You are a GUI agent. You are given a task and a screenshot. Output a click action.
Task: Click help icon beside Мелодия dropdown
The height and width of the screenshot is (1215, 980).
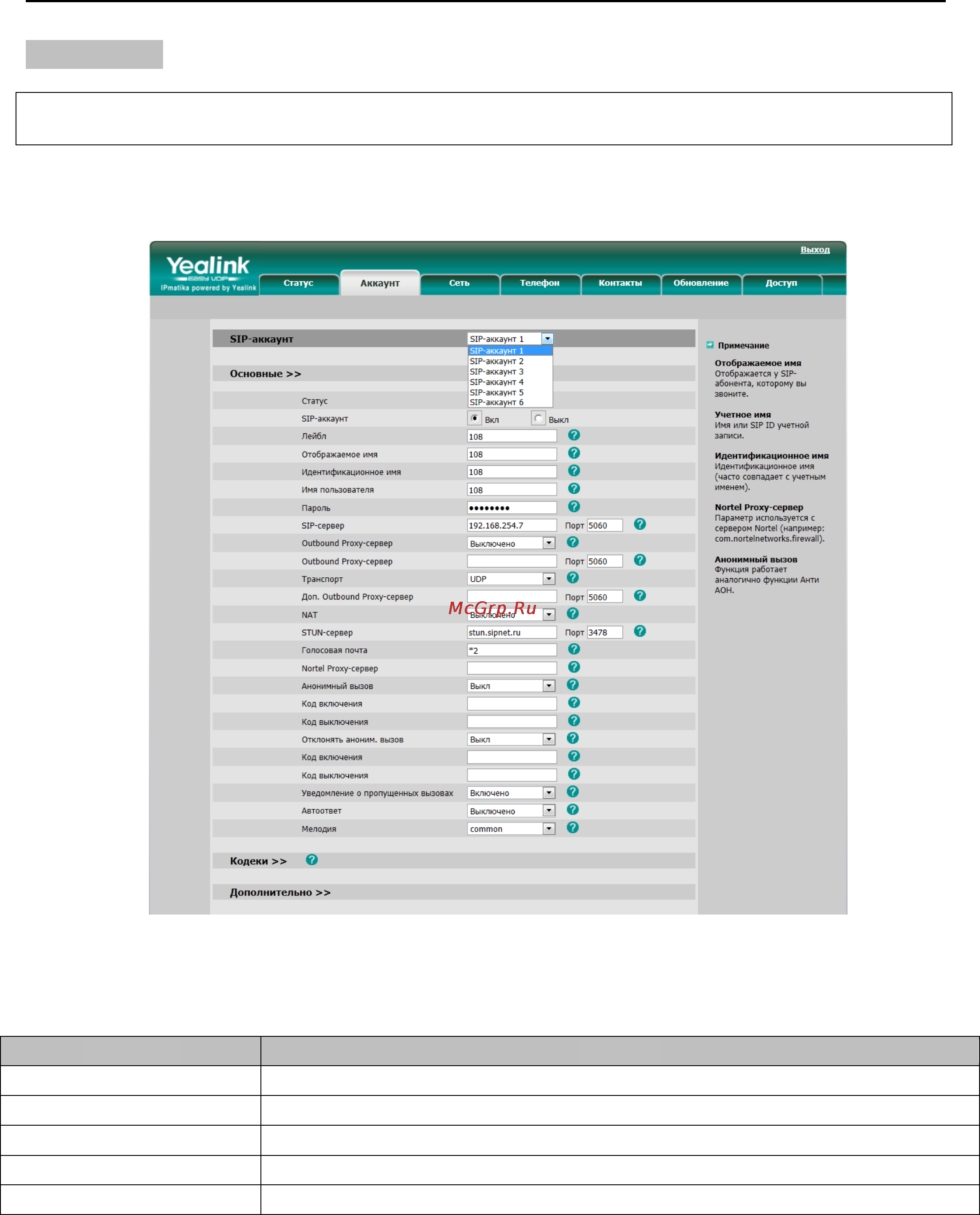tap(572, 828)
